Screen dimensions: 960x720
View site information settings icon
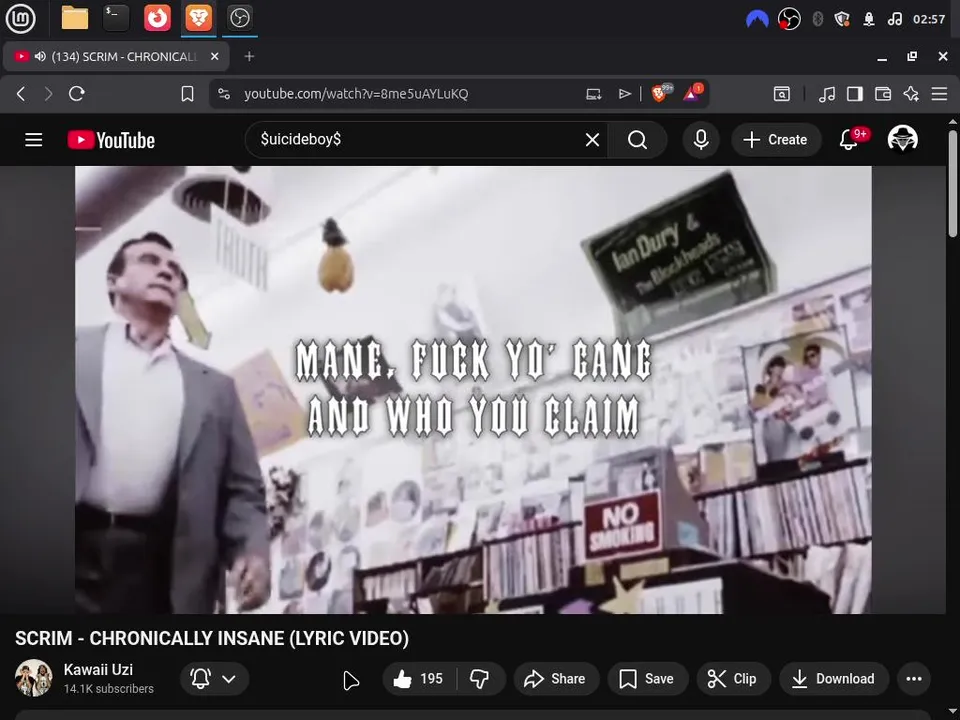click(224, 94)
